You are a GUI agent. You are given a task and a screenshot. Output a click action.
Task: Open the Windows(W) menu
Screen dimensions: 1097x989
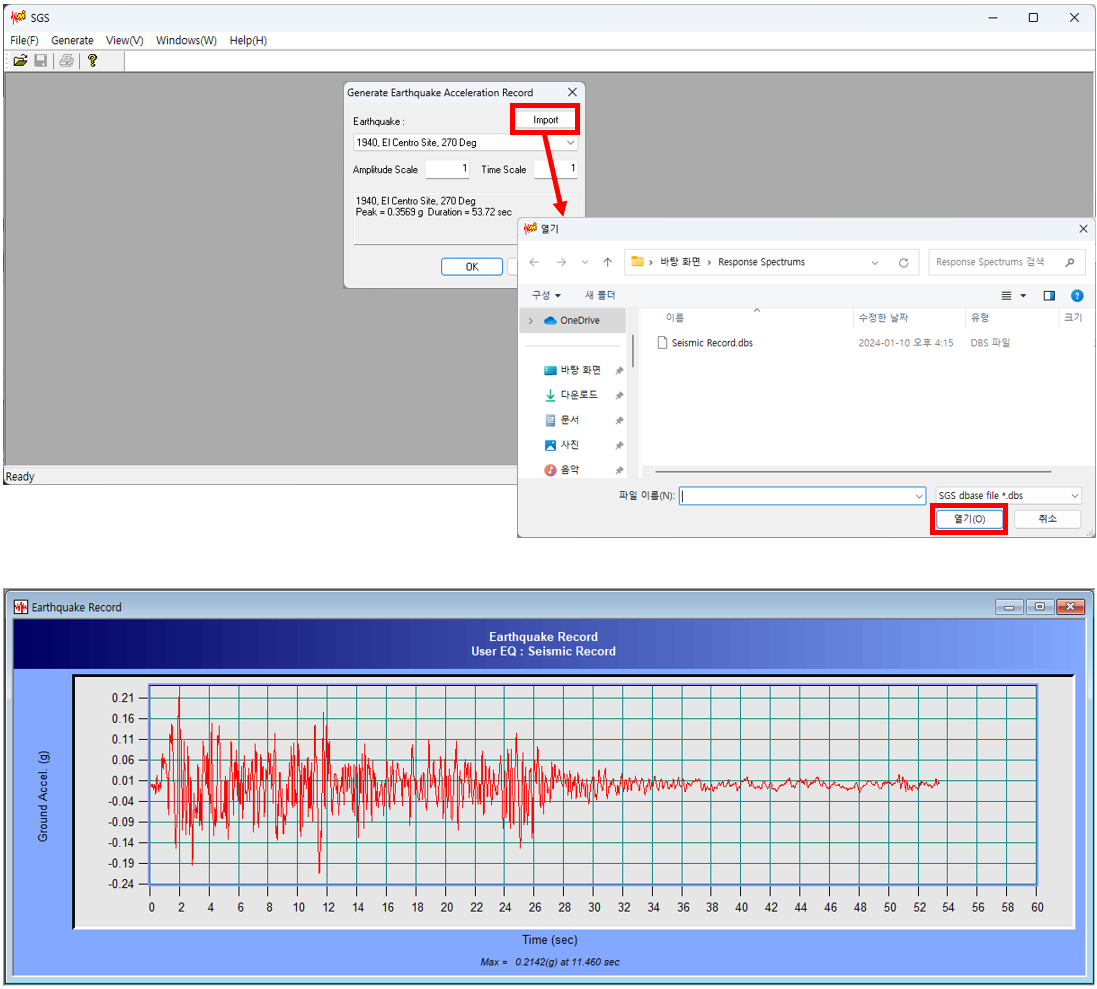(x=186, y=40)
